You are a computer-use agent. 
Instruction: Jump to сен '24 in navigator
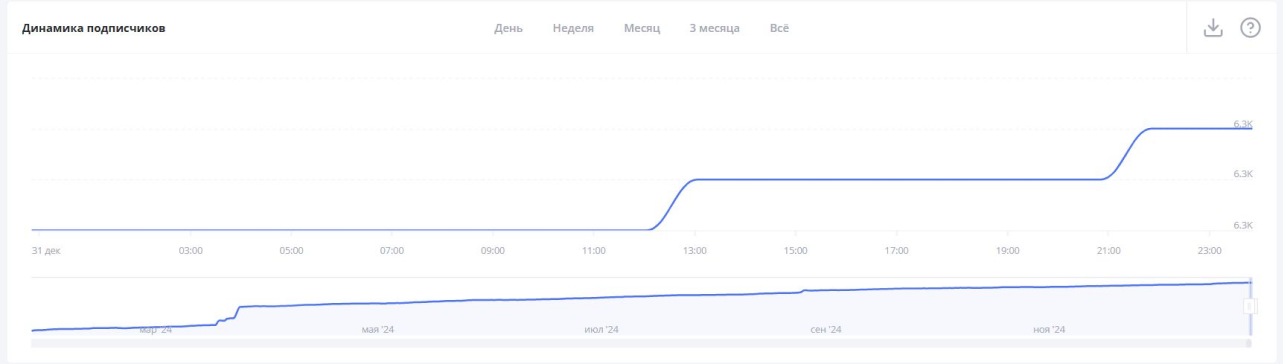coord(826,330)
